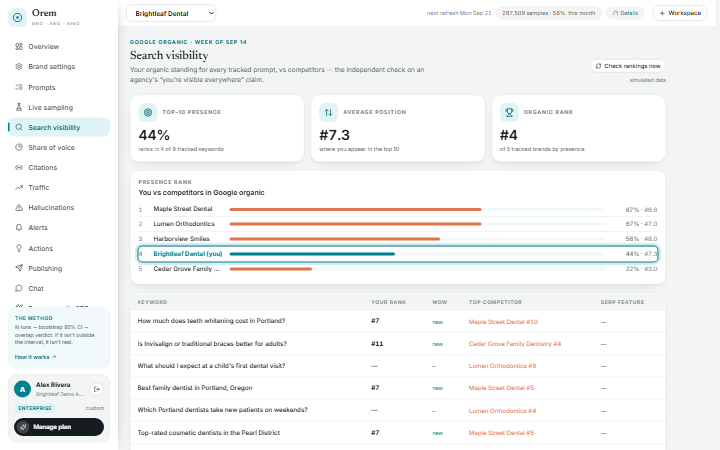Image resolution: width=720 pixels, height=450 pixels.
Task: Click the Top-10 Presence target icon
Action: (x=148, y=112)
